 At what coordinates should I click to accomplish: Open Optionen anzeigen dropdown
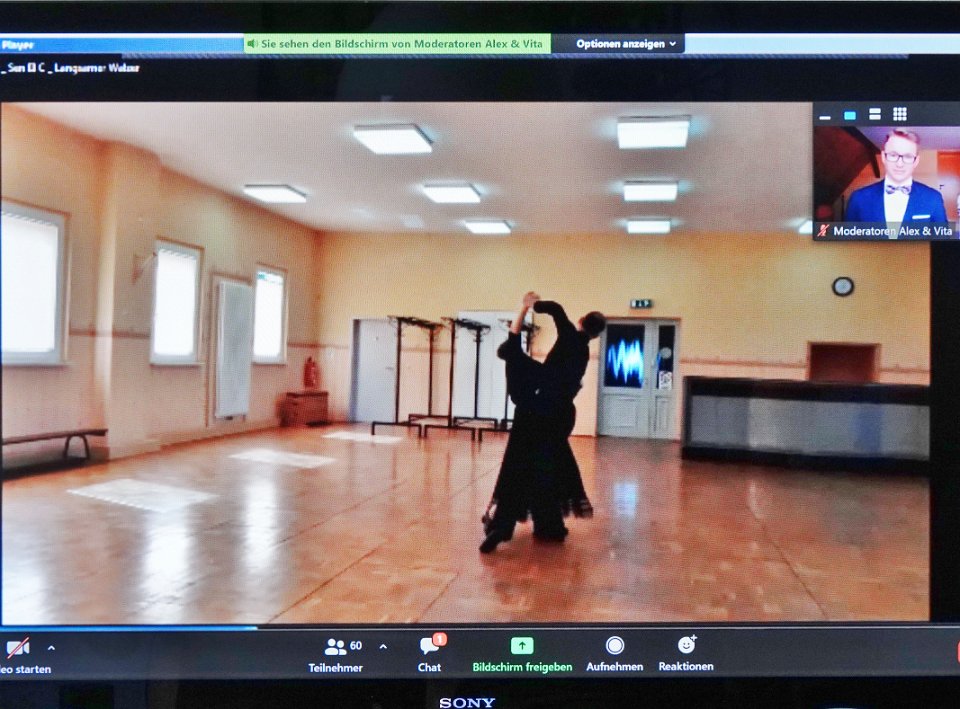click(x=626, y=44)
